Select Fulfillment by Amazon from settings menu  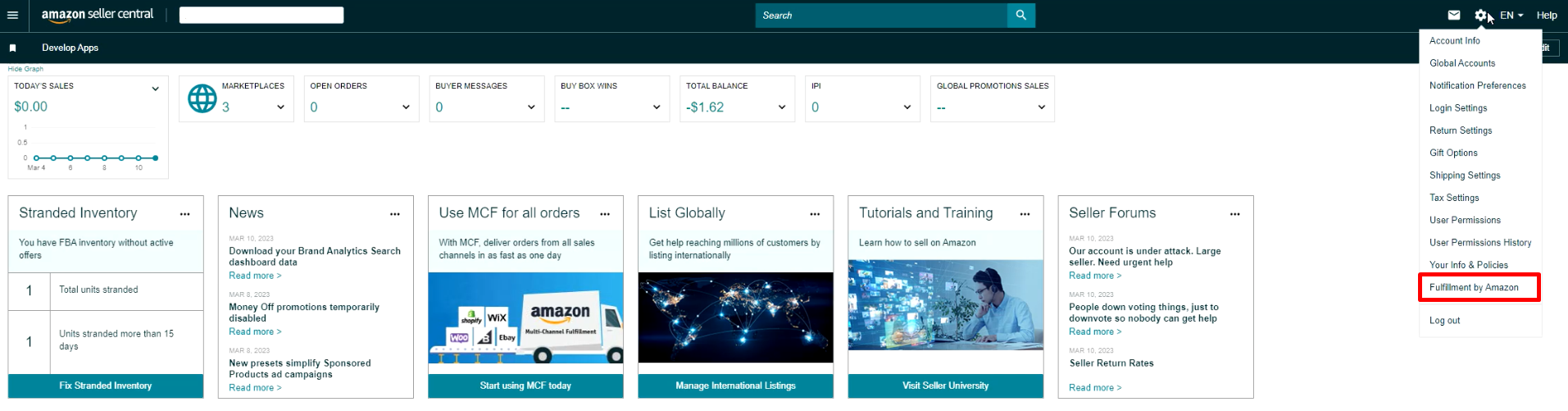[x=1474, y=287]
